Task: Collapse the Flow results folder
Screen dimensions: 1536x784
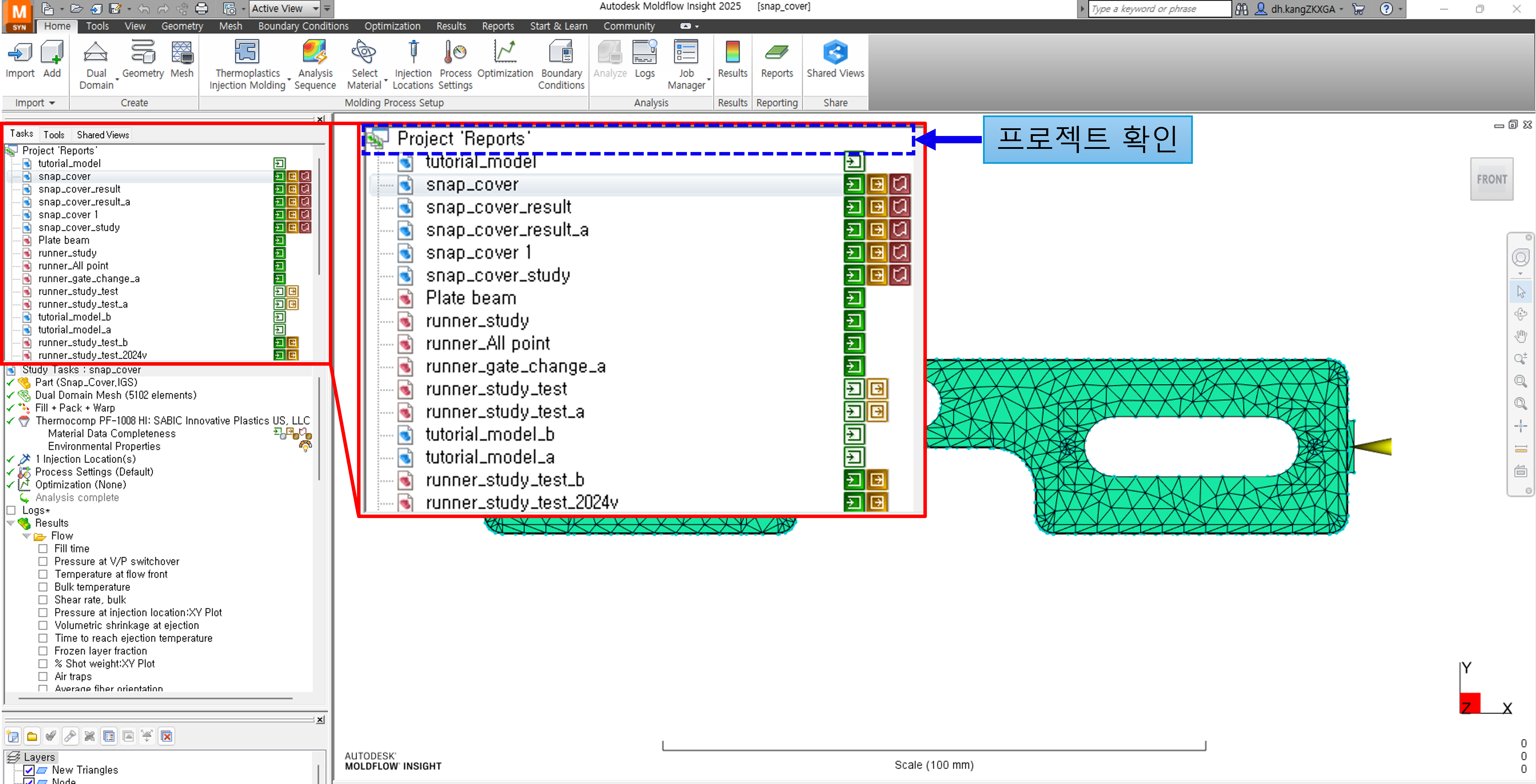Action: pos(26,536)
